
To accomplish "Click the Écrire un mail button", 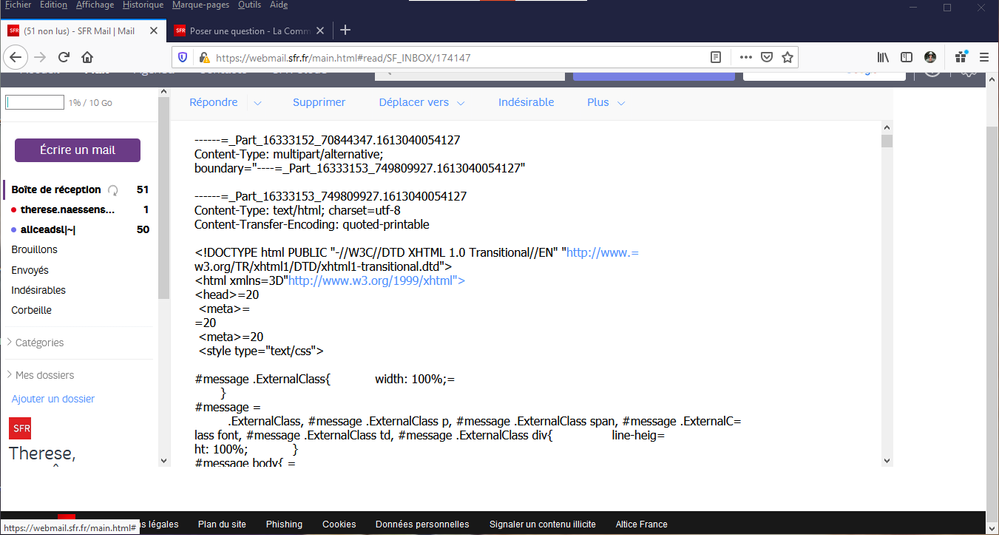I will point(77,150).
